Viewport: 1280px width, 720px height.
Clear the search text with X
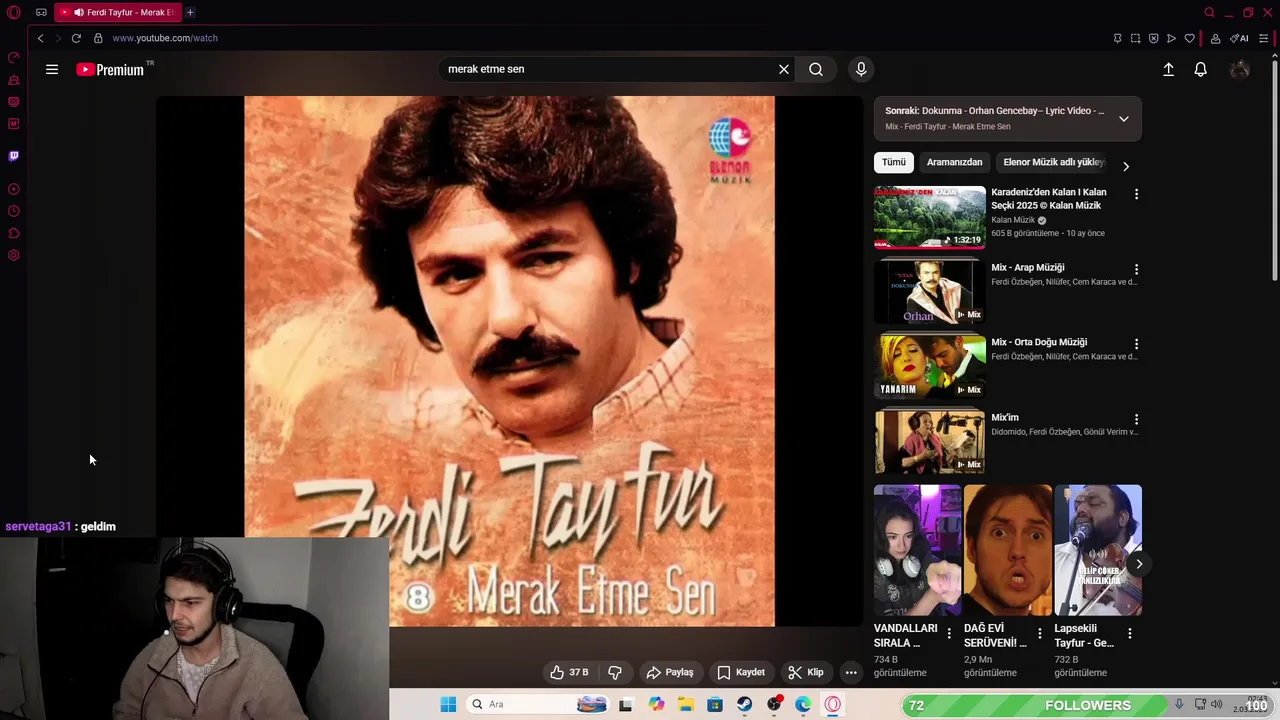784,69
